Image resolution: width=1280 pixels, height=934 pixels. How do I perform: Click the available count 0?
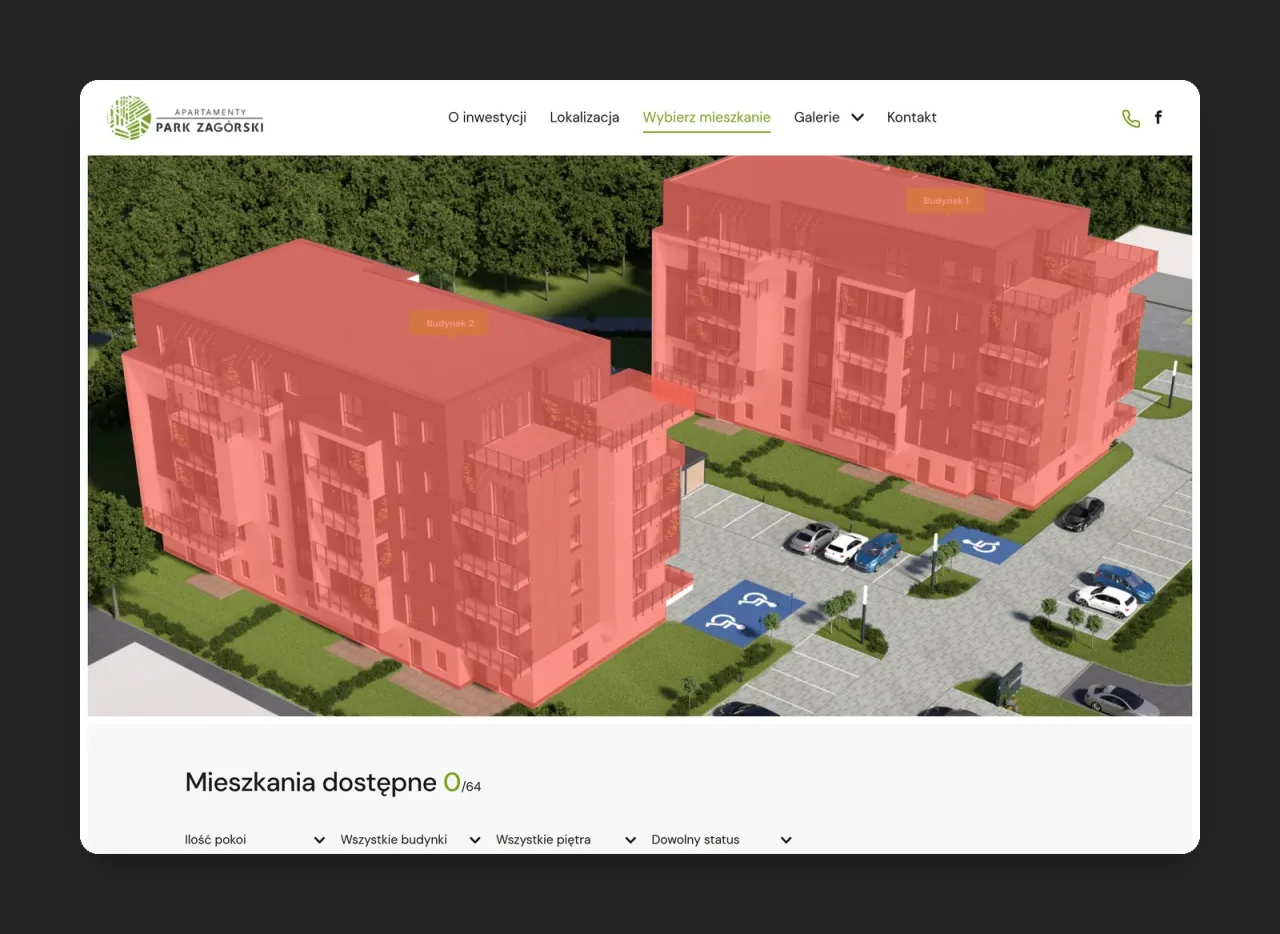pos(452,783)
